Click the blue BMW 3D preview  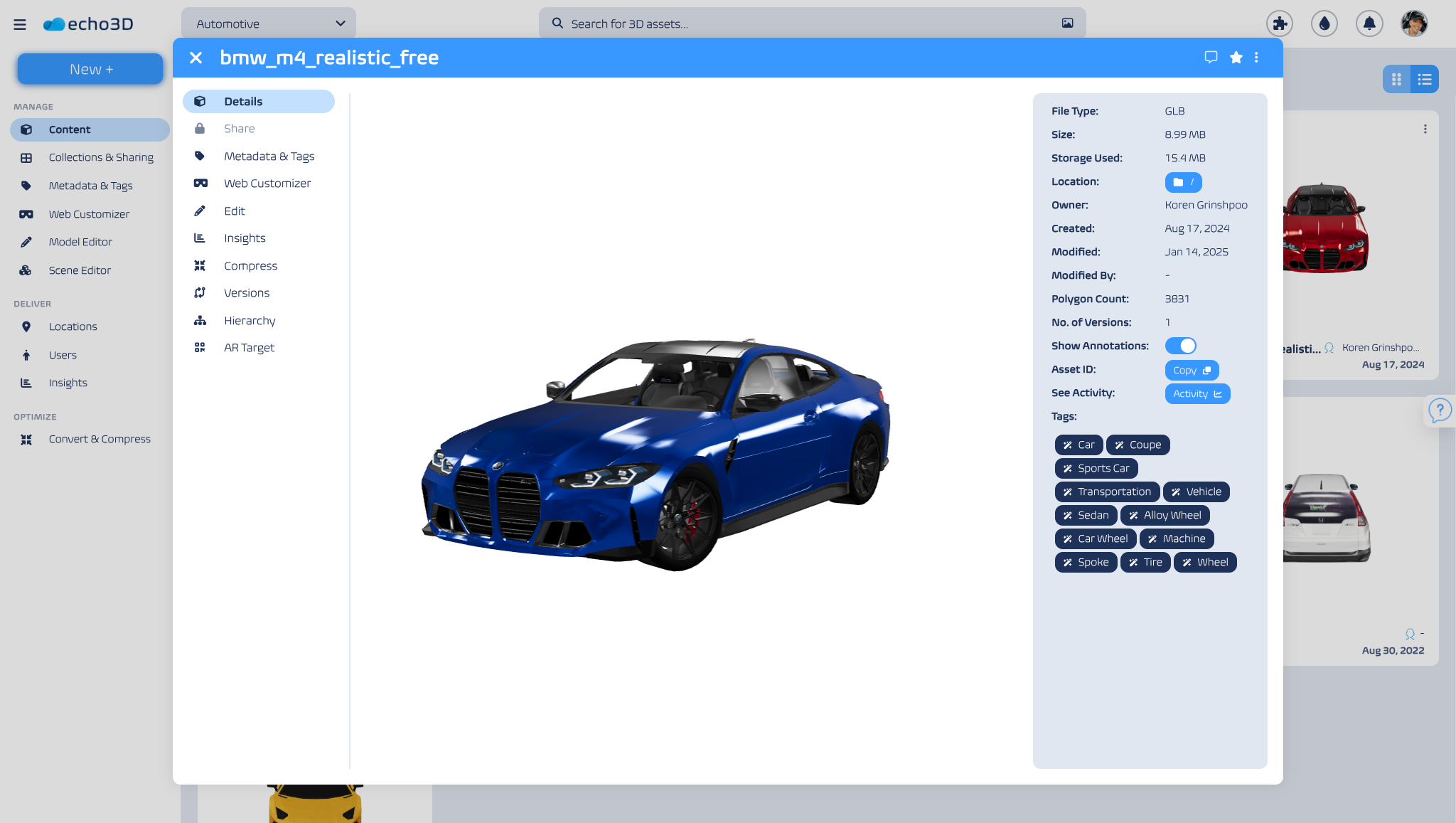point(655,455)
